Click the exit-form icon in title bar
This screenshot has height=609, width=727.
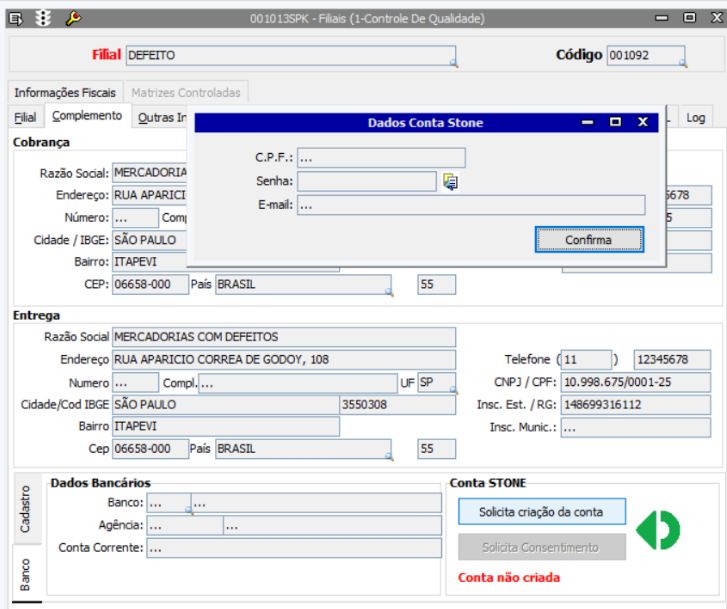click(x=17, y=18)
